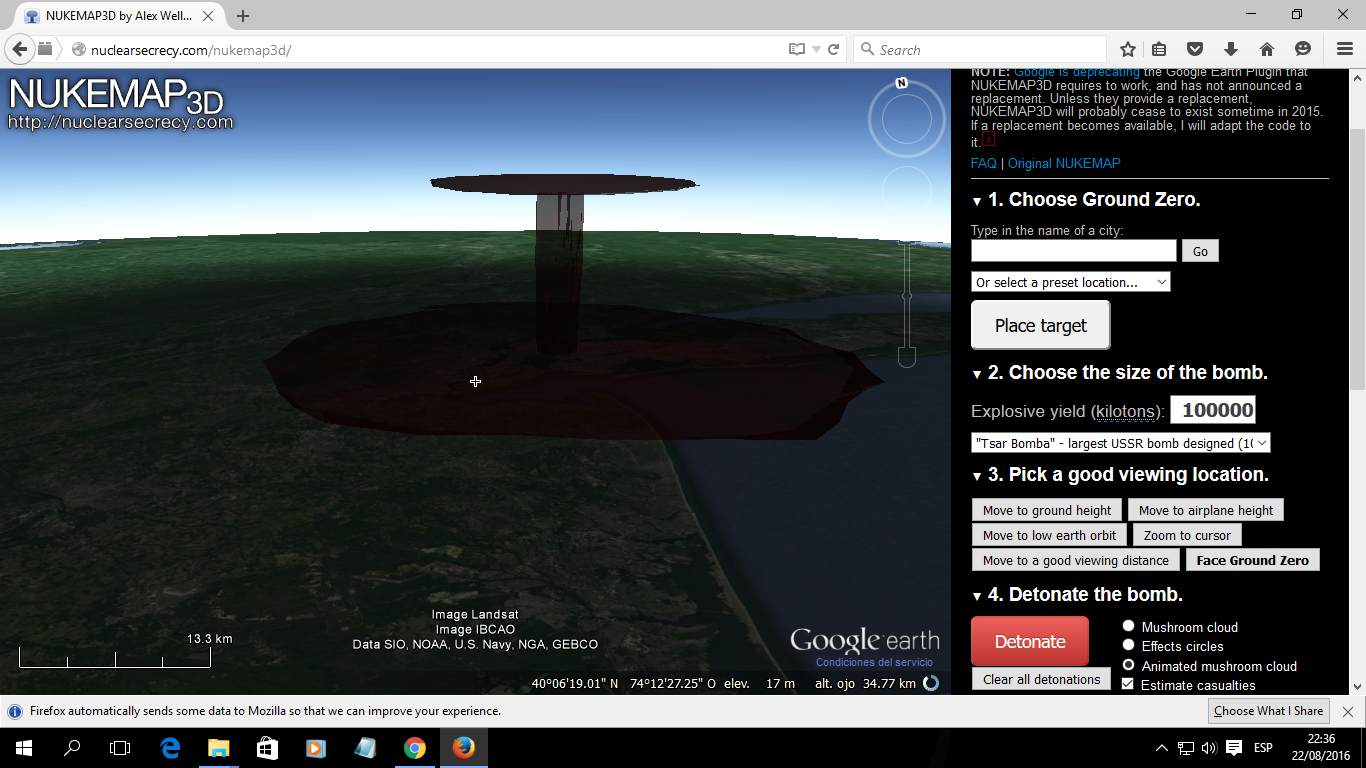1366x768 pixels.
Task: Show bookmarks list icon in toolbar
Action: [x=1159, y=49]
